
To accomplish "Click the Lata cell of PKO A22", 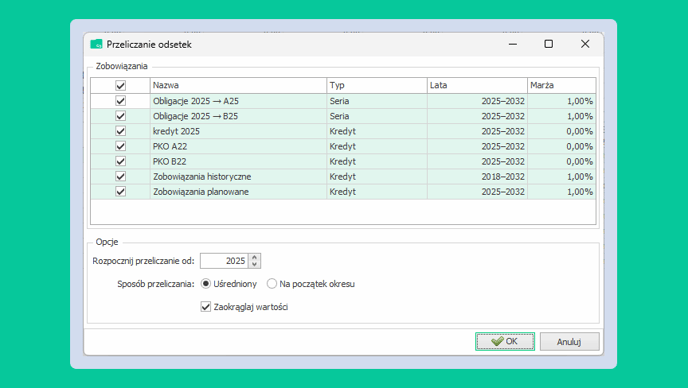I will [x=477, y=146].
